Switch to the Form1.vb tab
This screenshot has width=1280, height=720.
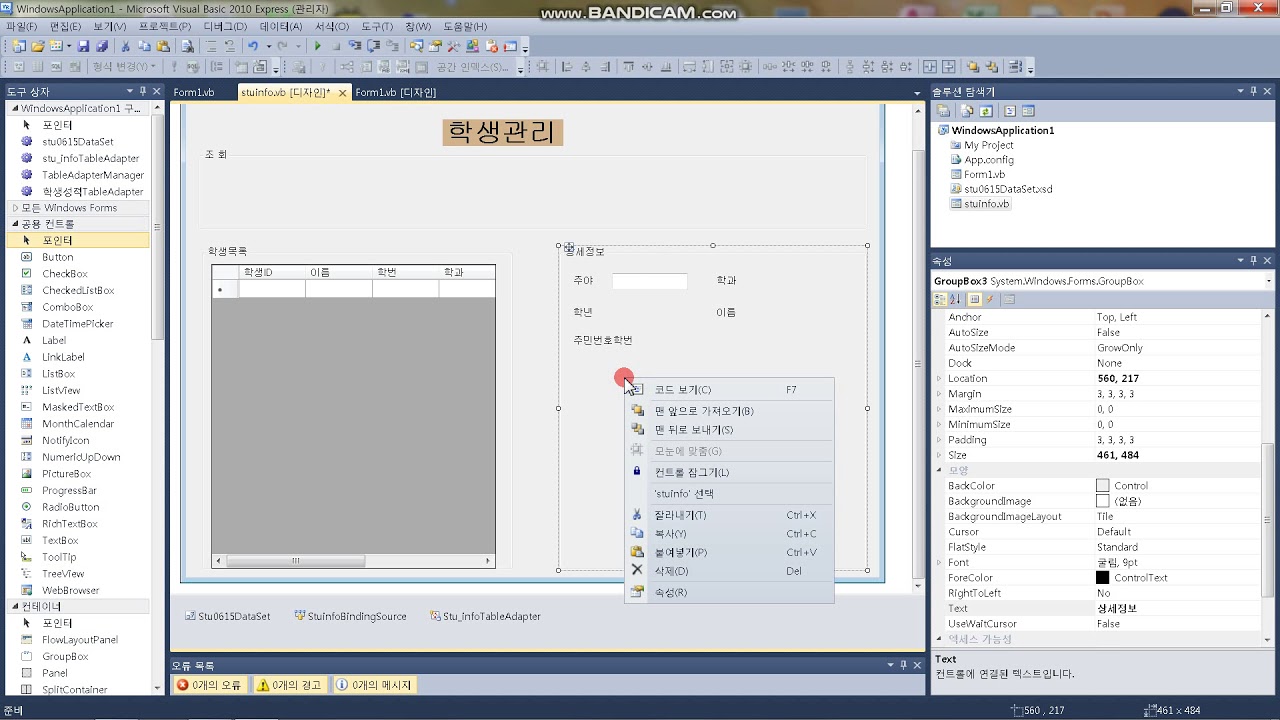[194, 92]
